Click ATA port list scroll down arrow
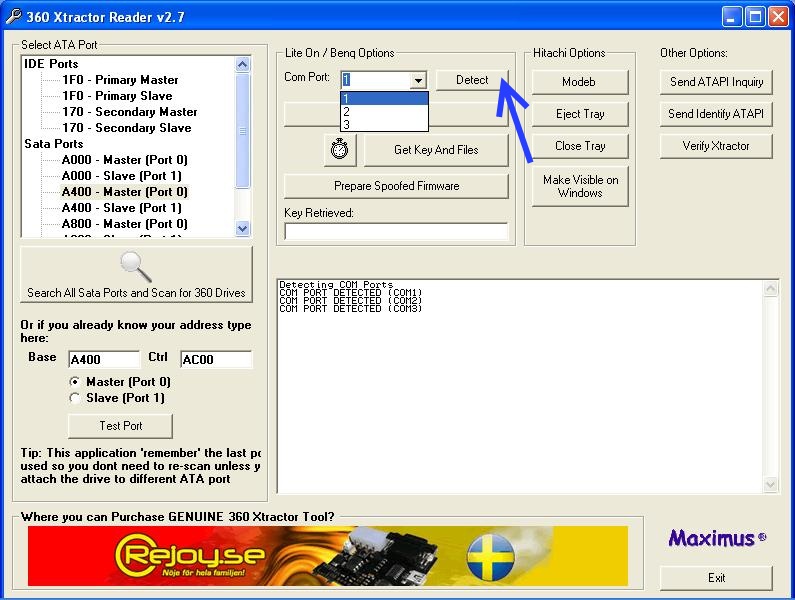 click(x=242, y=228)
